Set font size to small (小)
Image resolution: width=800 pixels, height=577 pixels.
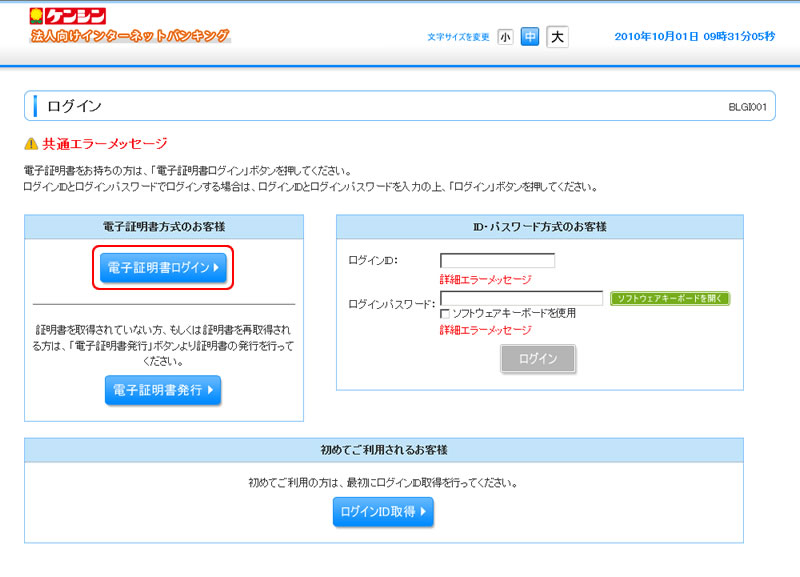click(x=505, y=37)
